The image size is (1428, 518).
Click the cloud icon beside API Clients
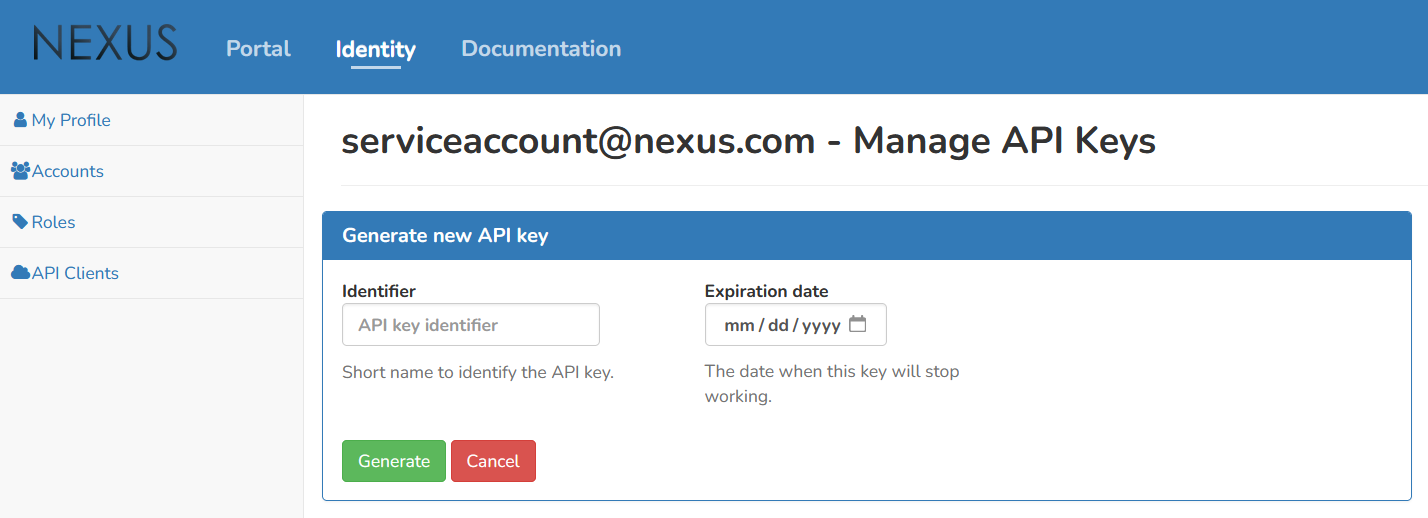tap(20, 273)
